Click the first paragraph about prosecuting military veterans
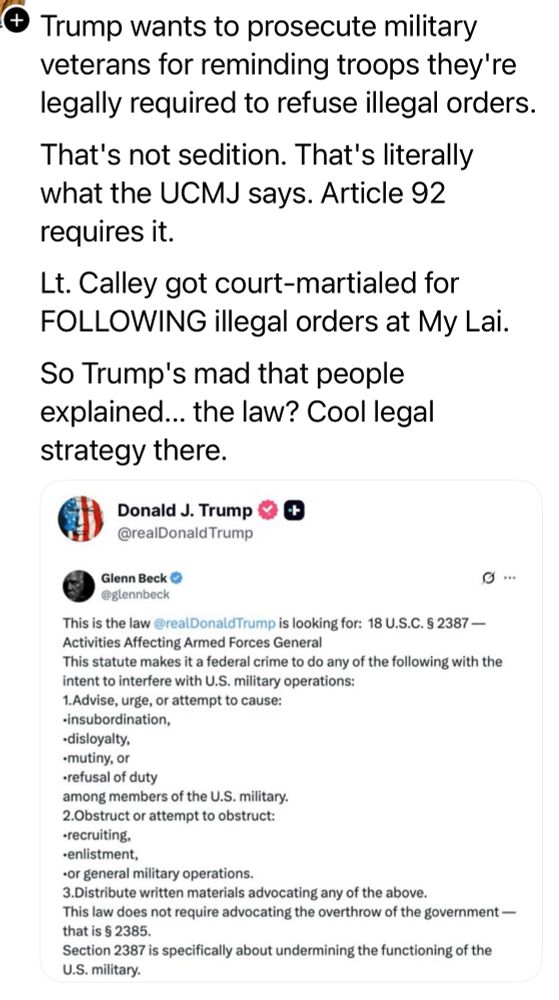This screenshot has width=559, height=1000. 288,65
